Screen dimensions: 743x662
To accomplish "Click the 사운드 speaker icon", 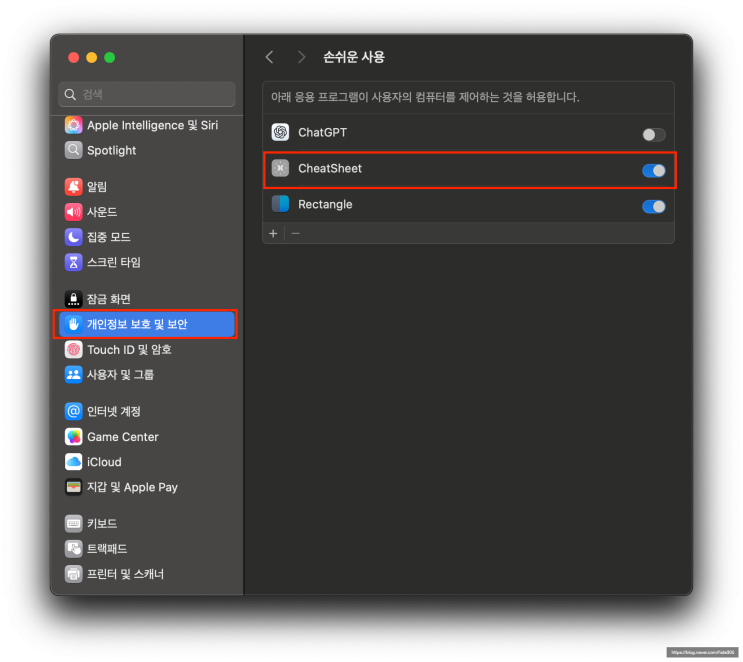I will tap(73, 212).
